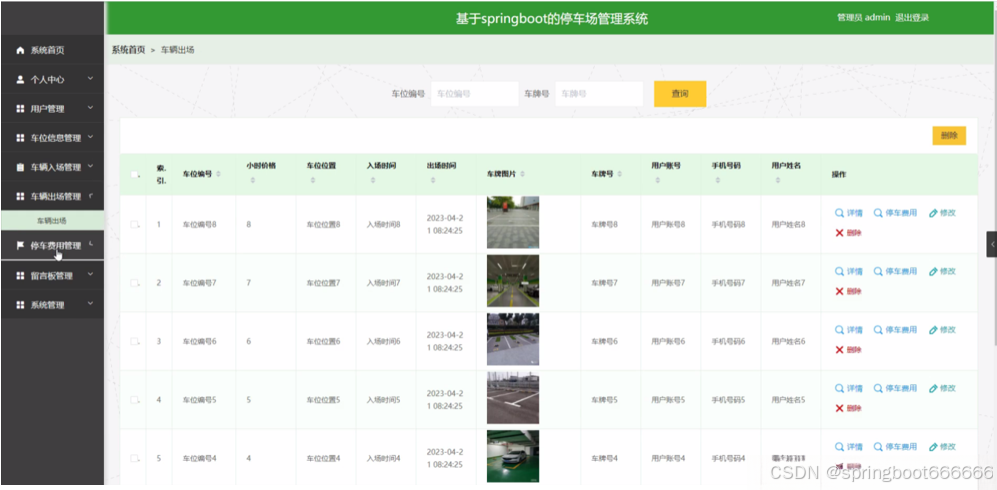Open the white car thumbnail in row 5
The height and width of the screenshot is (490, 997).
click(x=512, y=456)
